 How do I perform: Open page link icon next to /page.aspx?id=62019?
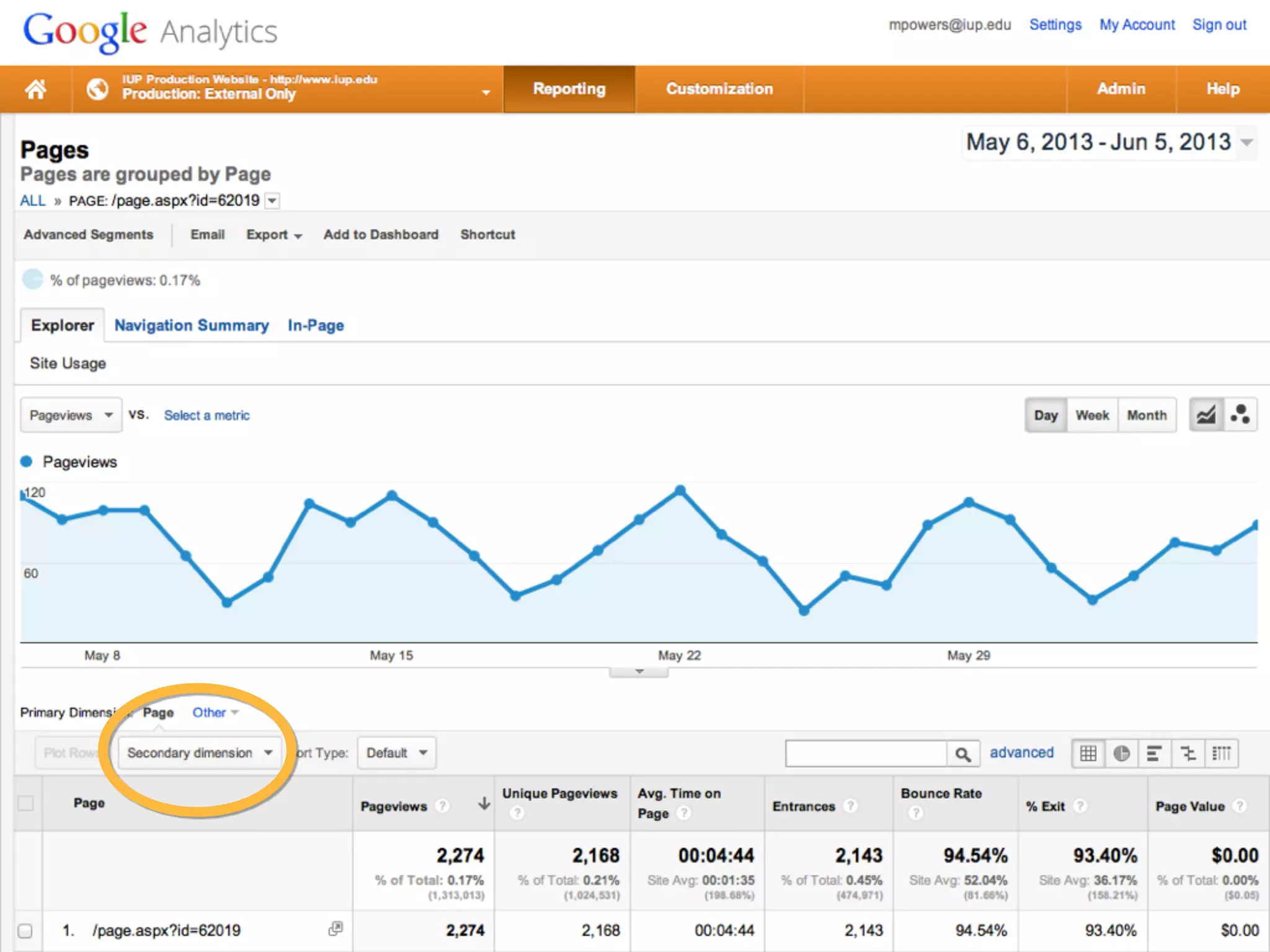pos(335,928)
